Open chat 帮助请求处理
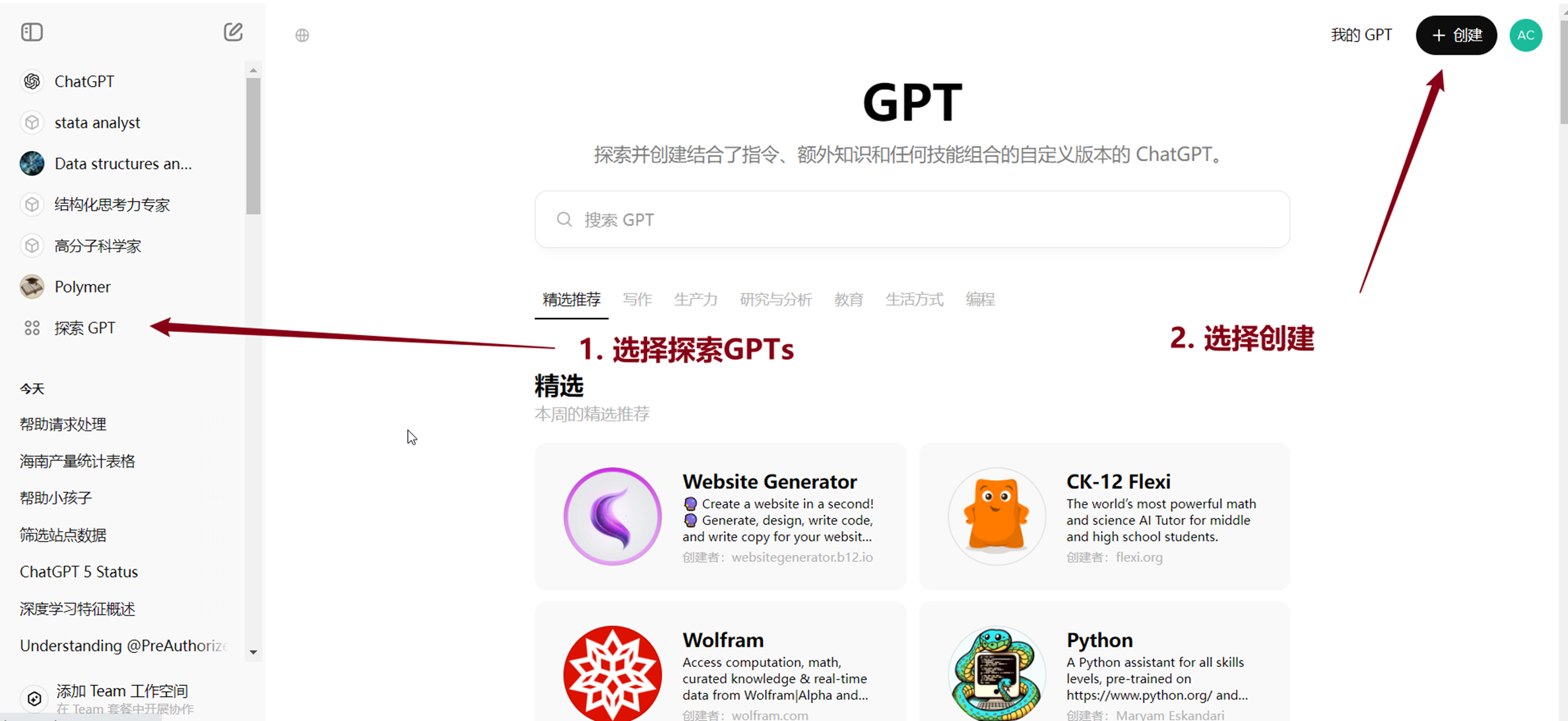This screenshot has width=1568, height=721. (x=63, y=424)
